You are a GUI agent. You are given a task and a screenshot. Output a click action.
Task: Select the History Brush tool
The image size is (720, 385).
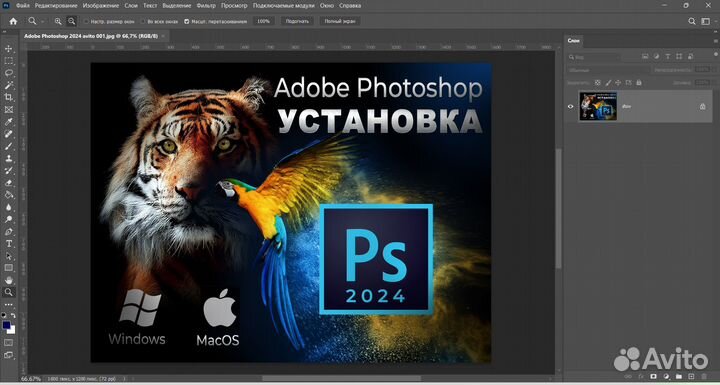pos(9,170)
